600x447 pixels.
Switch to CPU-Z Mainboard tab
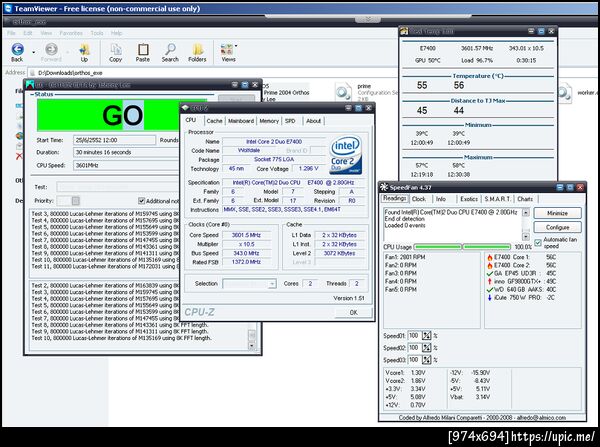241,121
